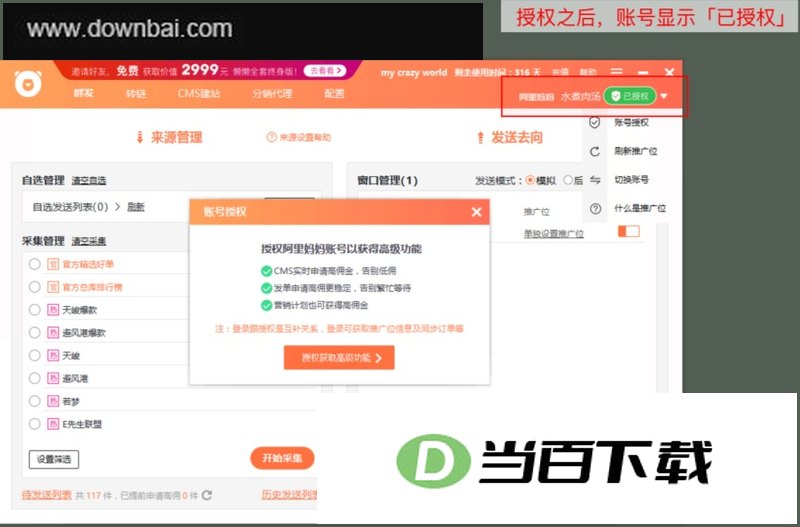Choose 刷新推广位 from the account menu
This screenshot has width=800, height=527.
click(x=636, y=152)
